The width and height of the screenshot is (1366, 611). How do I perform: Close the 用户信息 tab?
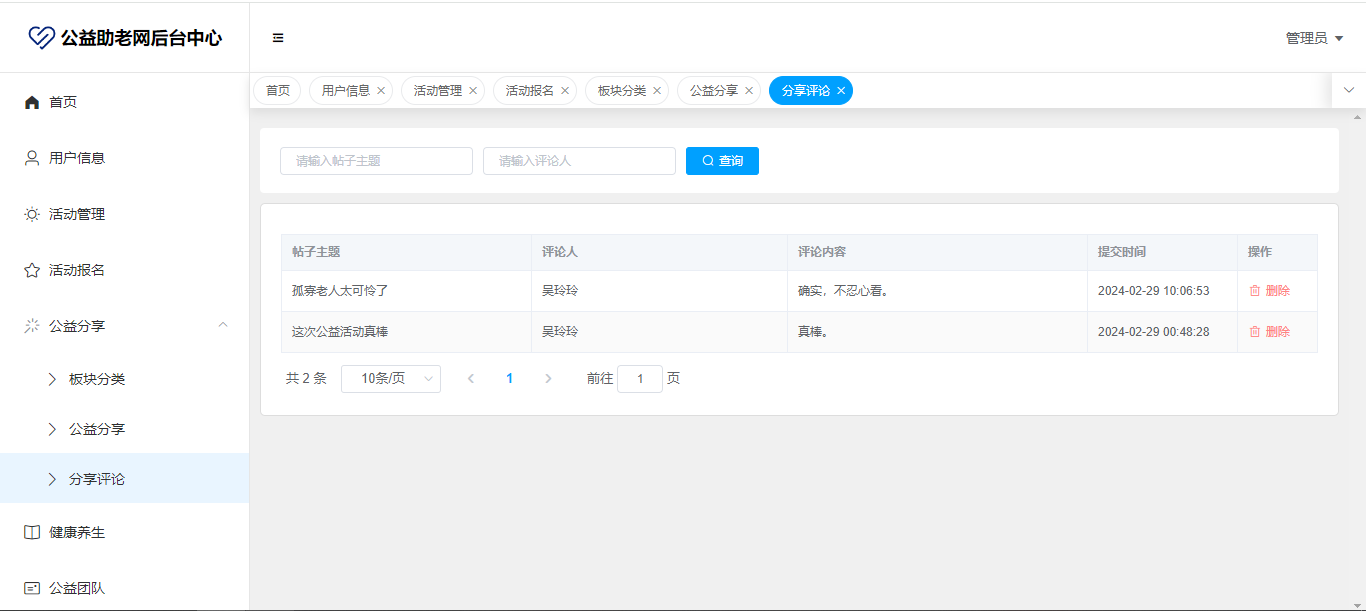(x=381, y=90)
